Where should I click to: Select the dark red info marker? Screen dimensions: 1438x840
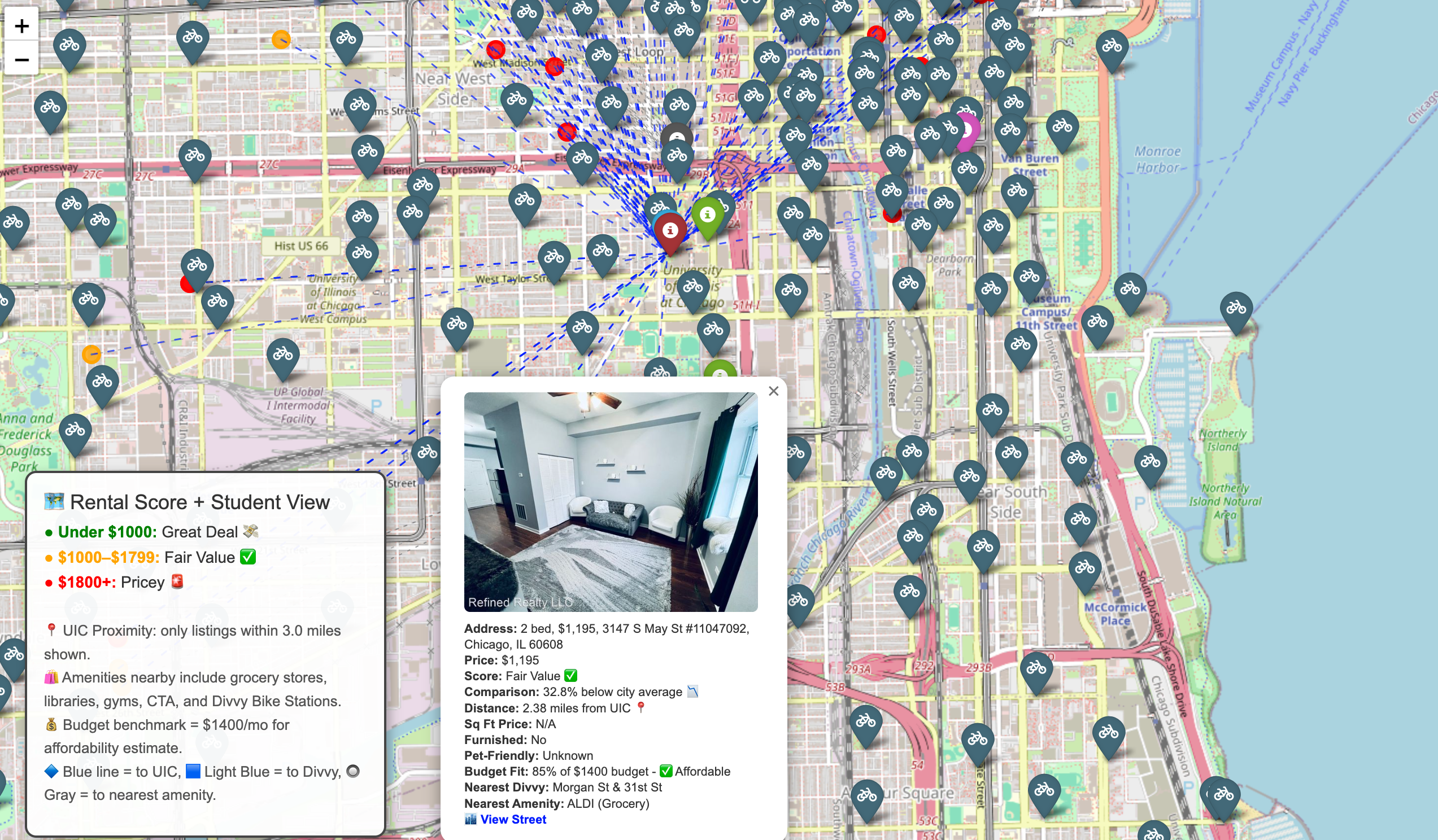[x=670, y=231]
